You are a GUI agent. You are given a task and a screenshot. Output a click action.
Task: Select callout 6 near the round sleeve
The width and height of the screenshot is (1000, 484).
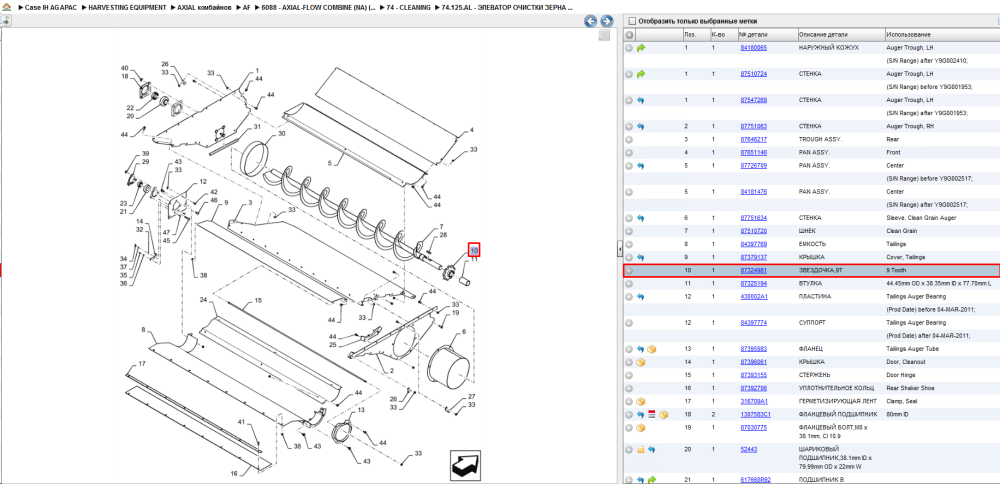pyautogui.click(x=464, y=332)
